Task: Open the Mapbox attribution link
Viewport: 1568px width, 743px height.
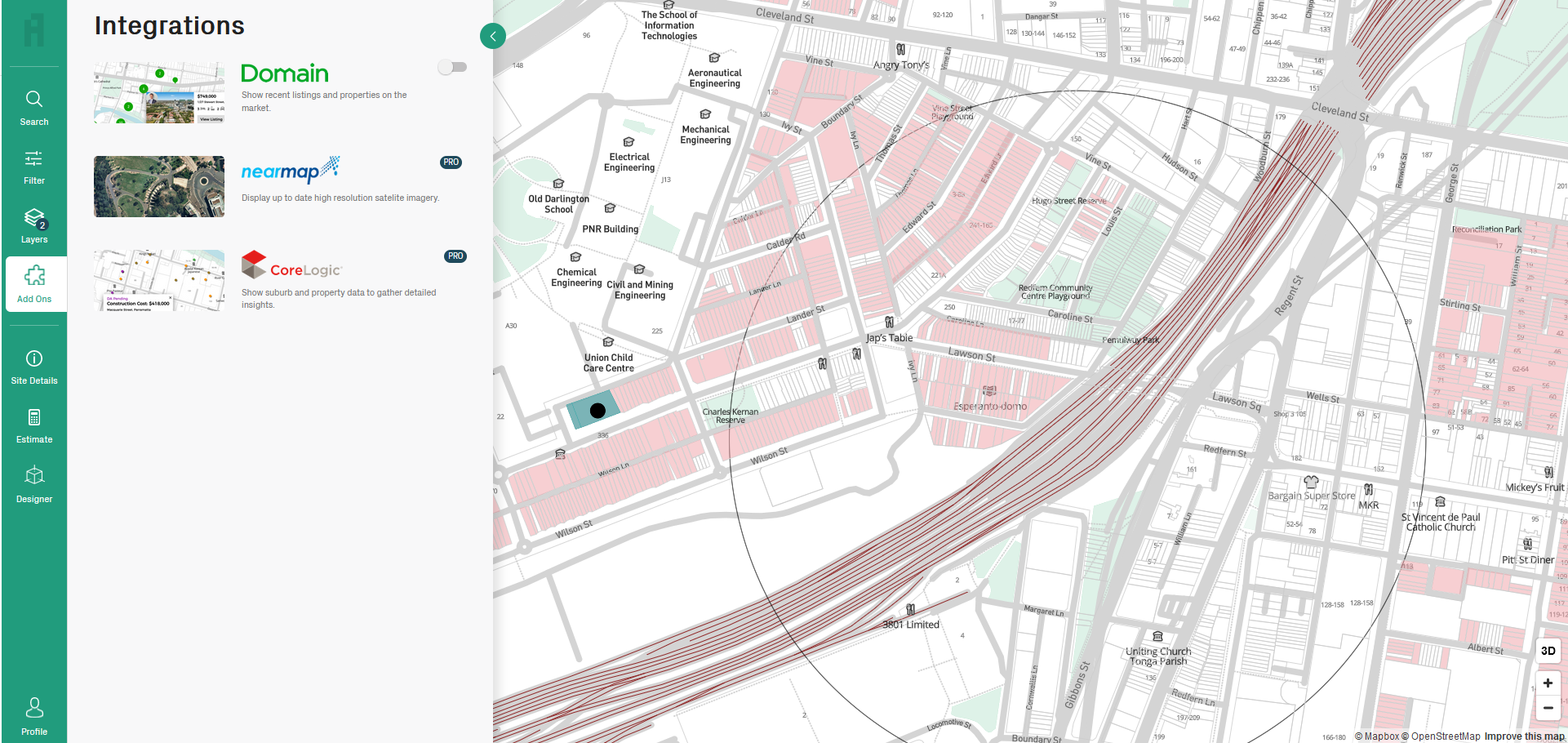Action: (x=1377, y=736)
